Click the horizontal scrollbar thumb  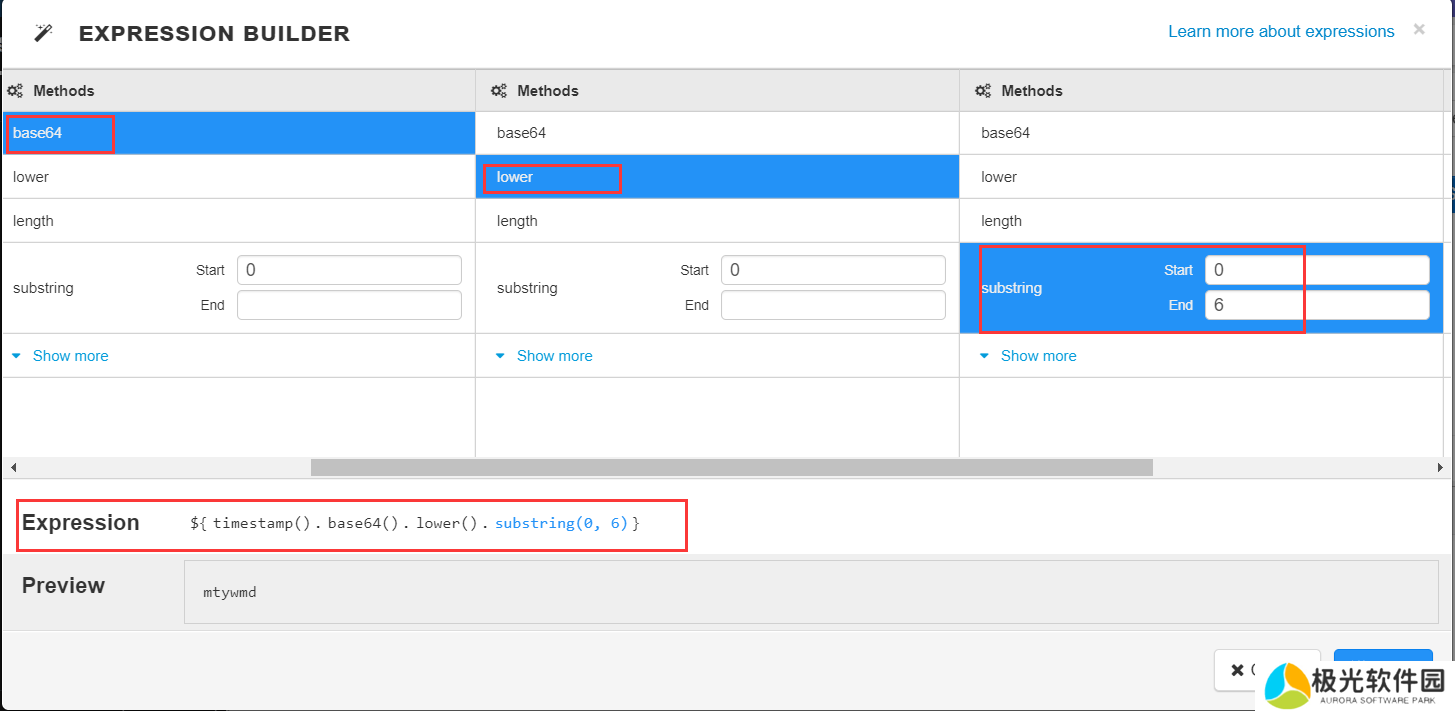(x=731, y=468)
